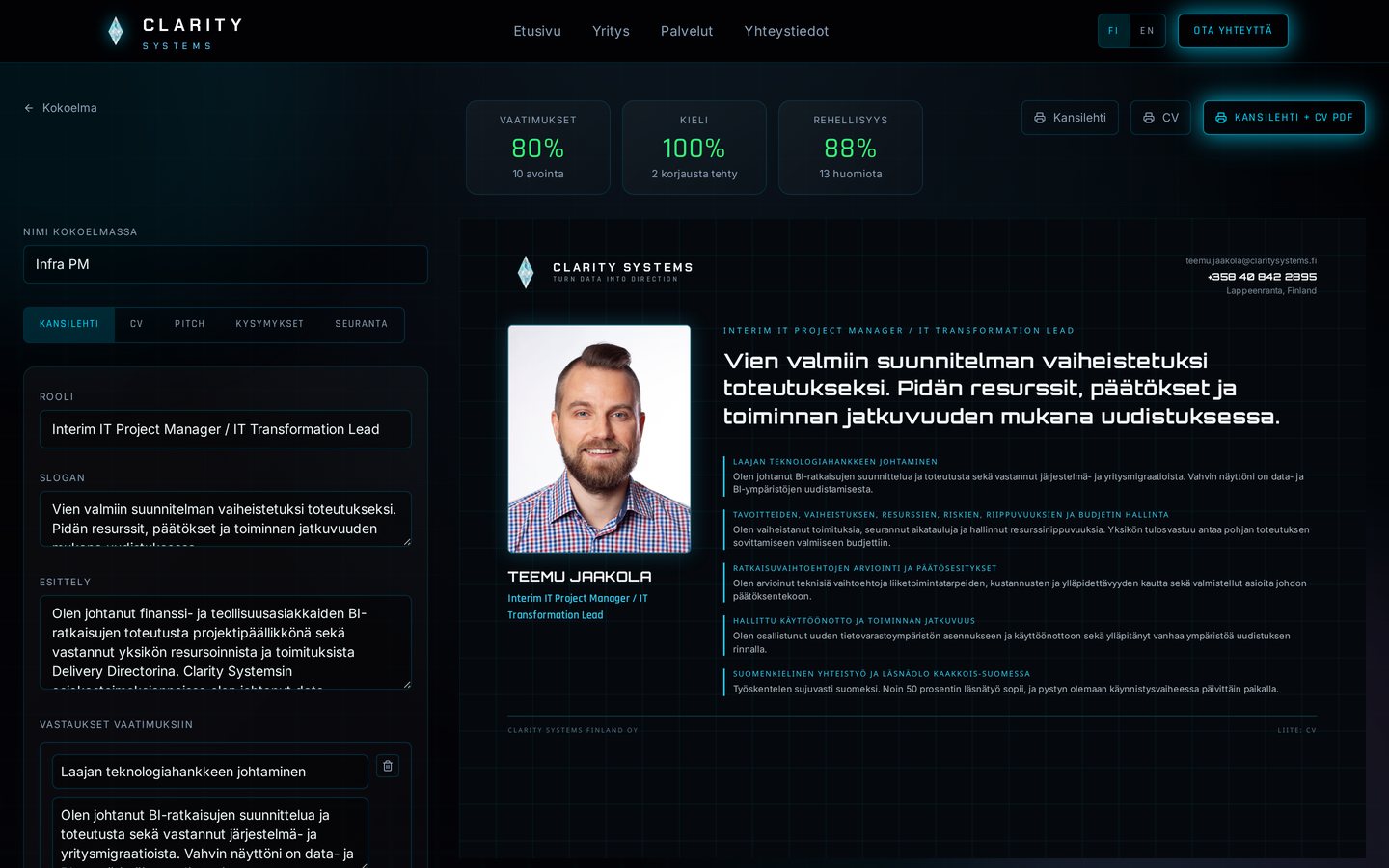Click the requirement answer text area starting Olen johtanut BI-ratkaisujen
Image resolution: width=1389 pixels, height=868 pixels.
[x=210, y=832]
